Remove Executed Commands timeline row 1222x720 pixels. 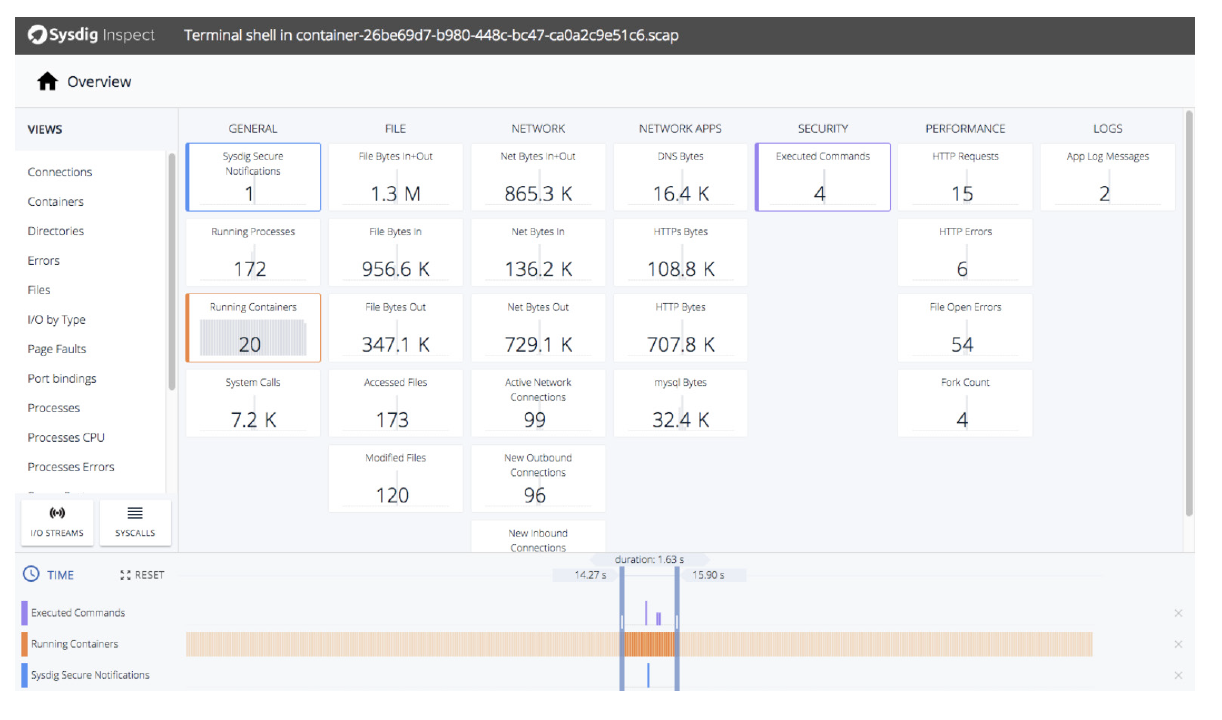click(1177, 613)
